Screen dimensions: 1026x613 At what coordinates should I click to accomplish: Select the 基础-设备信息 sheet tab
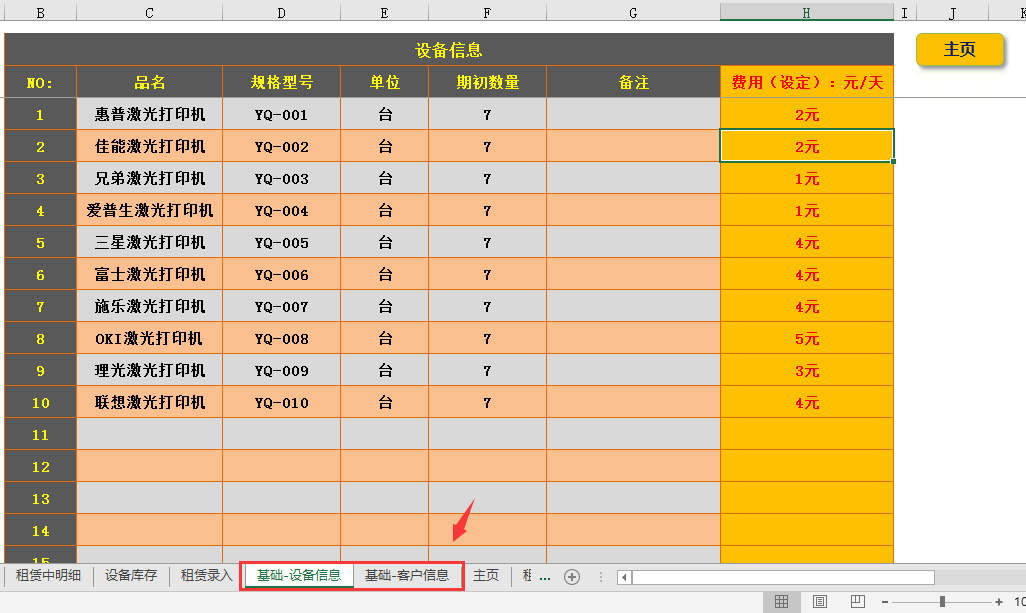tap(299, 576)
